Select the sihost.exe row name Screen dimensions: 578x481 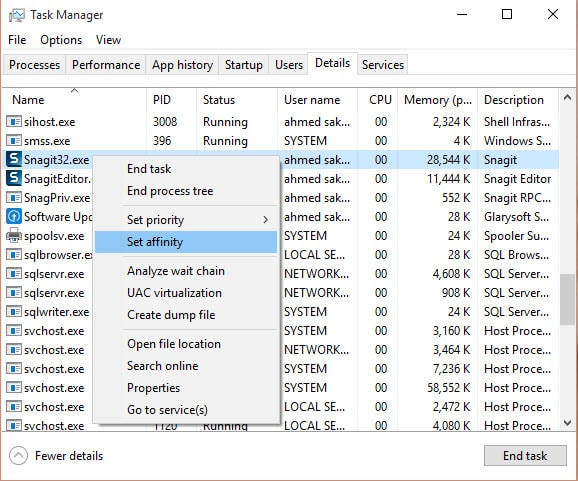point(49,122)
